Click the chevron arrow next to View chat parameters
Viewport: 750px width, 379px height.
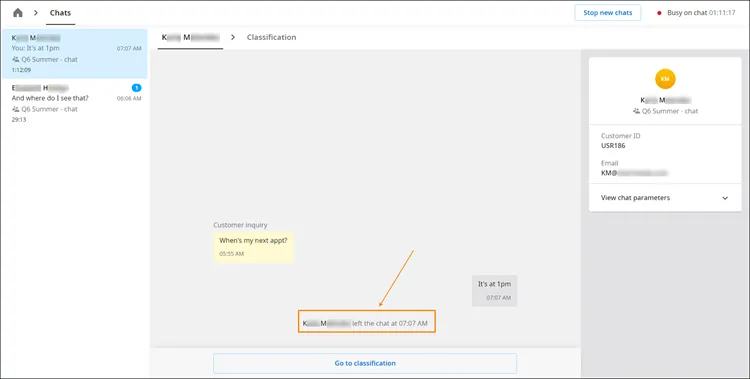(x=725, y=198)
